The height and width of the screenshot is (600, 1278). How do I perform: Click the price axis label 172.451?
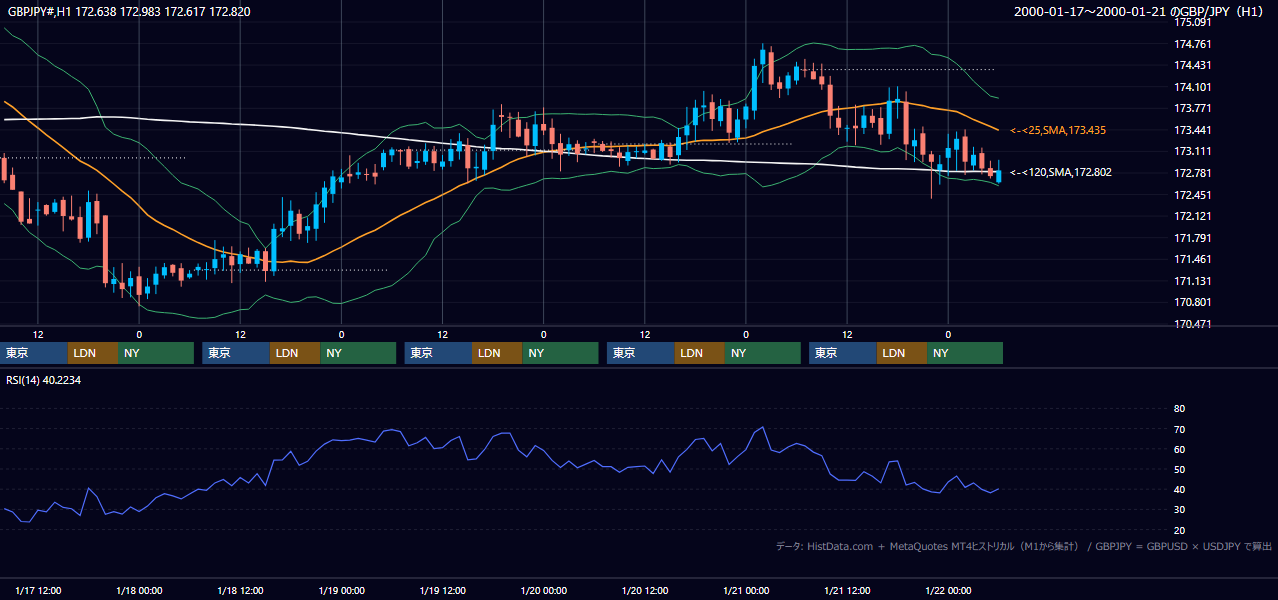coord(1193,195)
